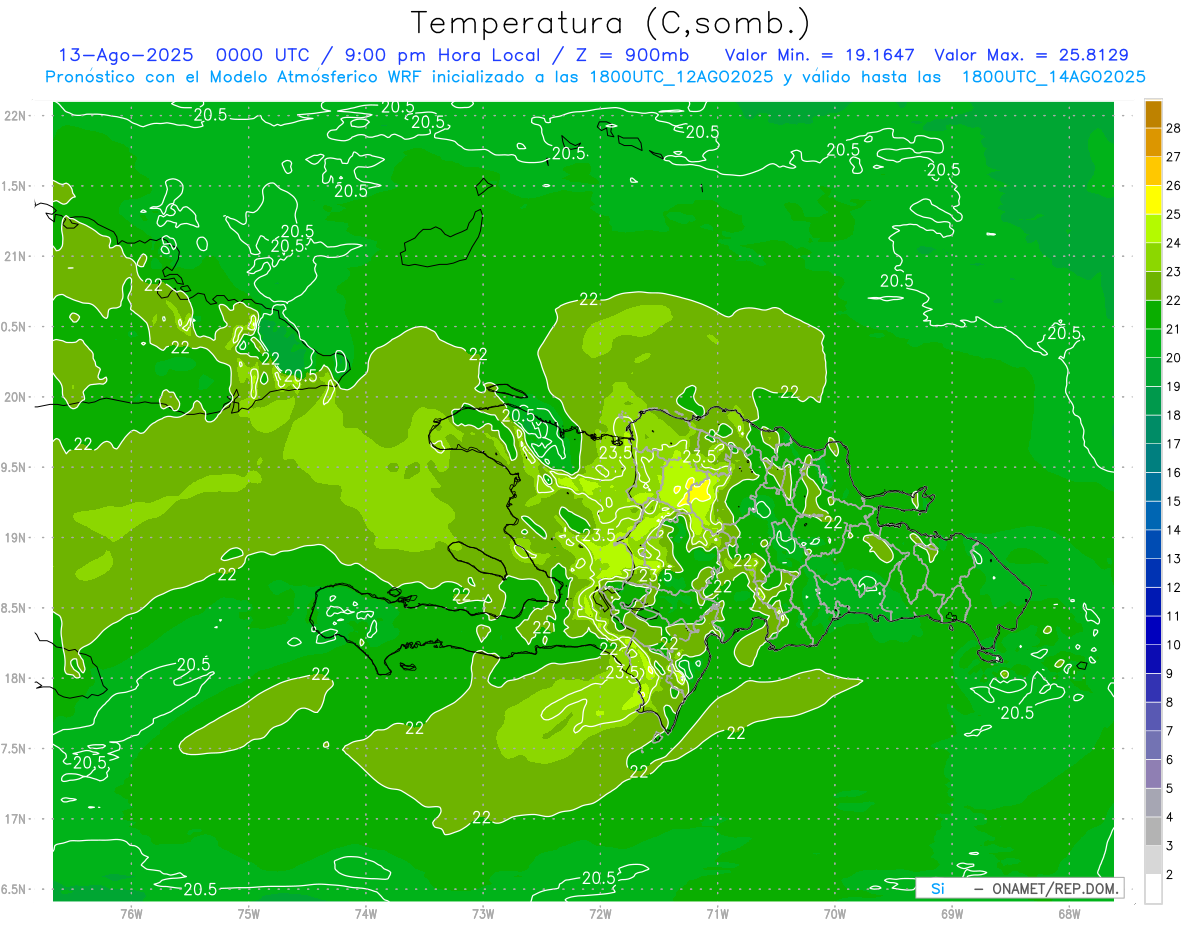This screenshot has width=1200, height=927.
Task: Click the color scale label '10'
Action: (1175, 645)
